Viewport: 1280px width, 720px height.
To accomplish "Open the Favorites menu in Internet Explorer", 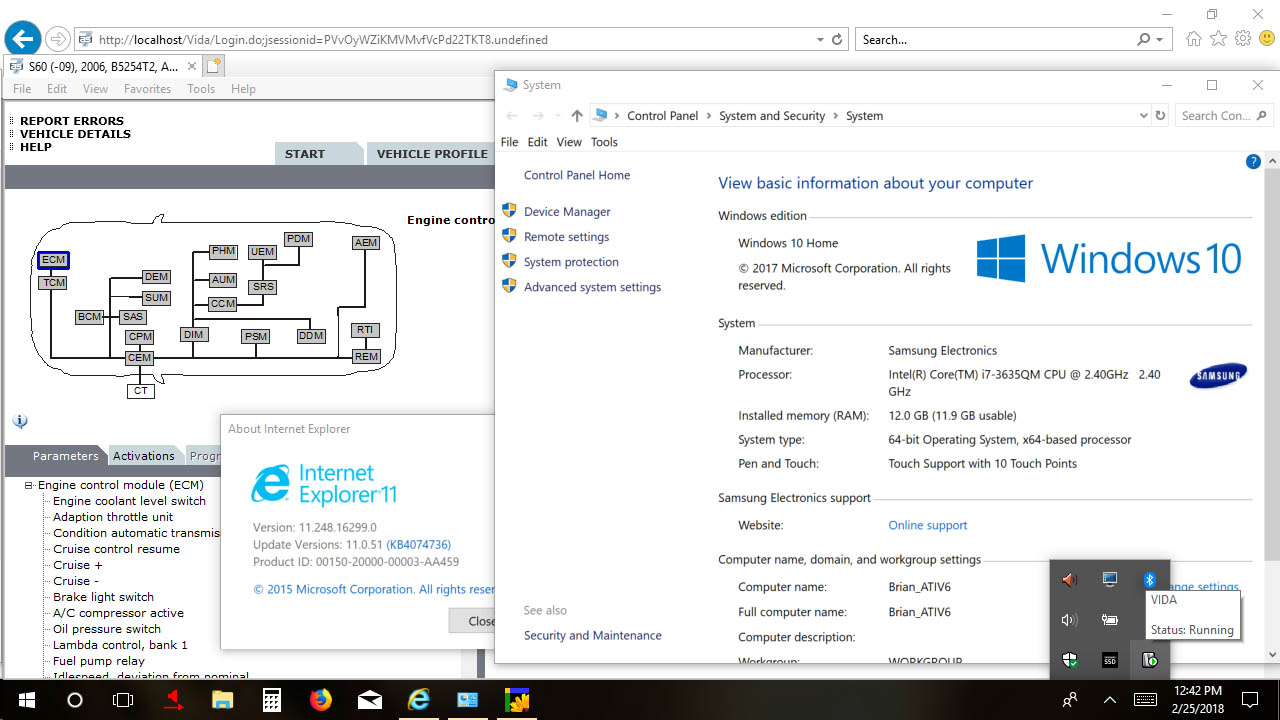I will click(147, 89).
